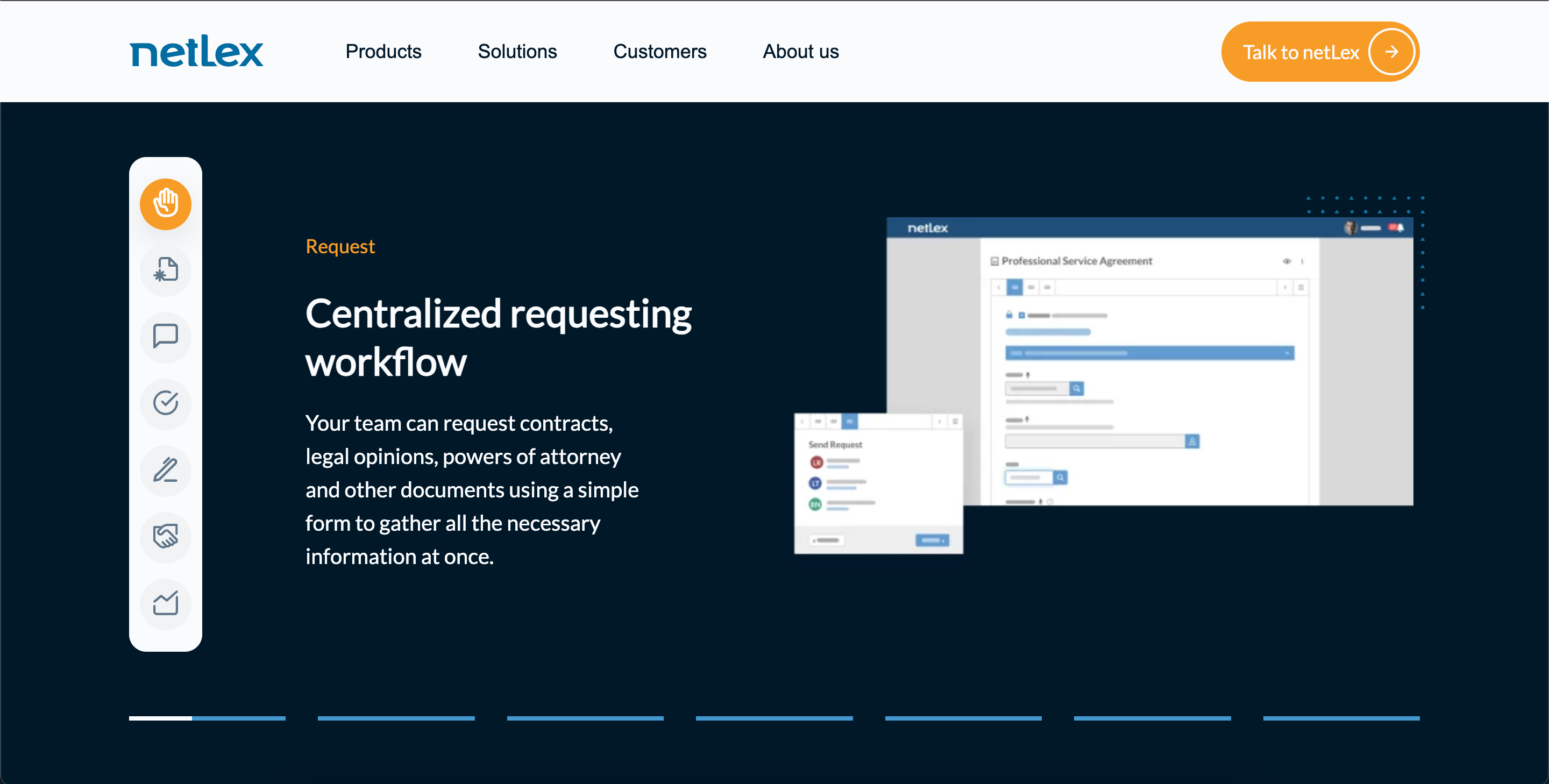Jump to the fourth progress bar slide
The width and height of the screenshot is (1549, 784).
pyautogui.click(x=774, y=718)
